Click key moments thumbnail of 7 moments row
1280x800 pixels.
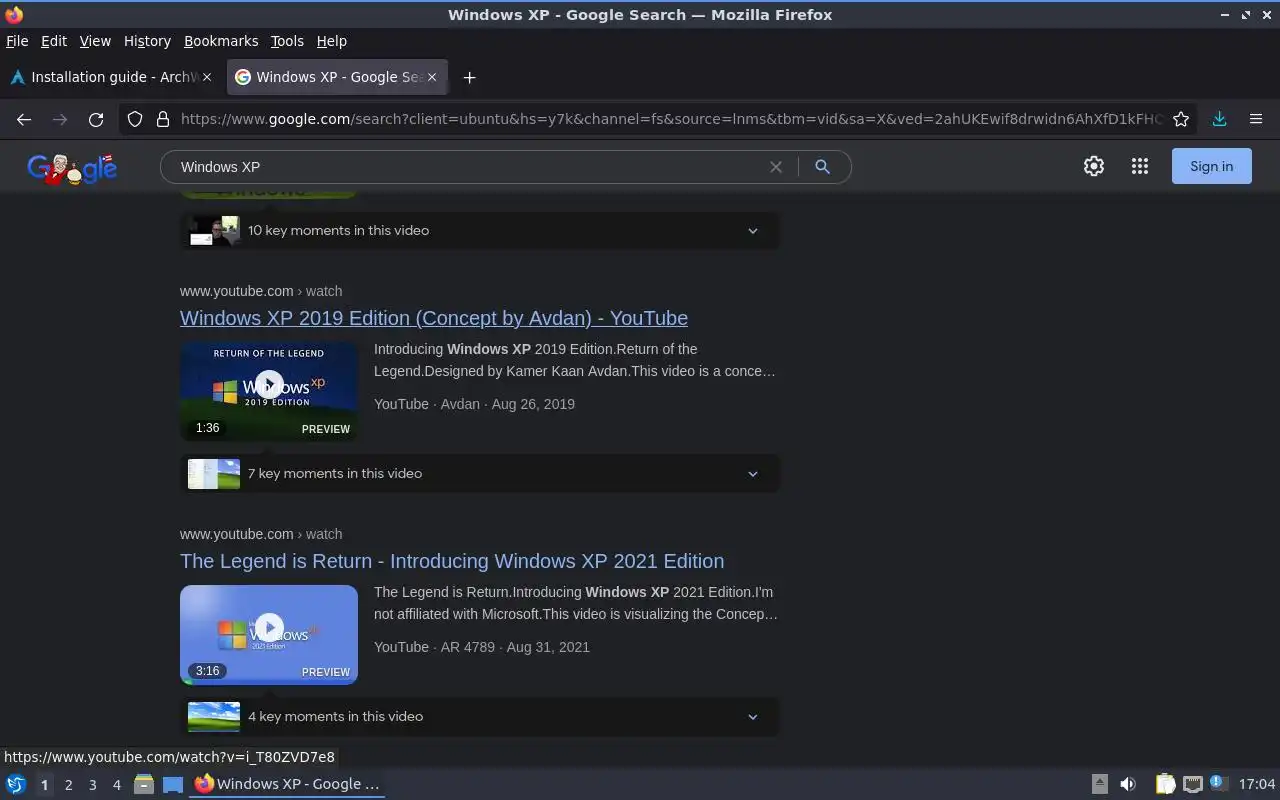pos(214,474)
